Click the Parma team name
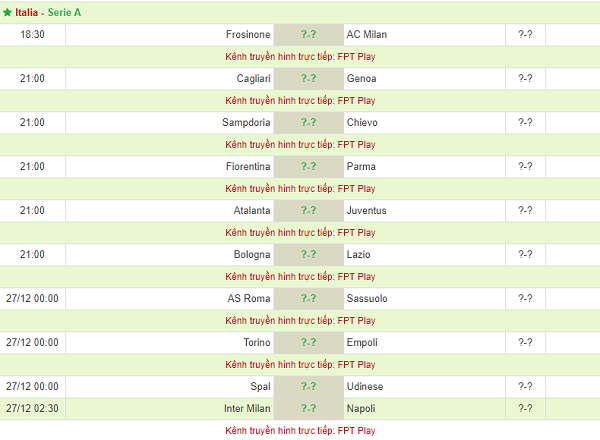Image resolution: width=600 pixels, height=440 pixels. pyautogui.click(x=360, y=166)
